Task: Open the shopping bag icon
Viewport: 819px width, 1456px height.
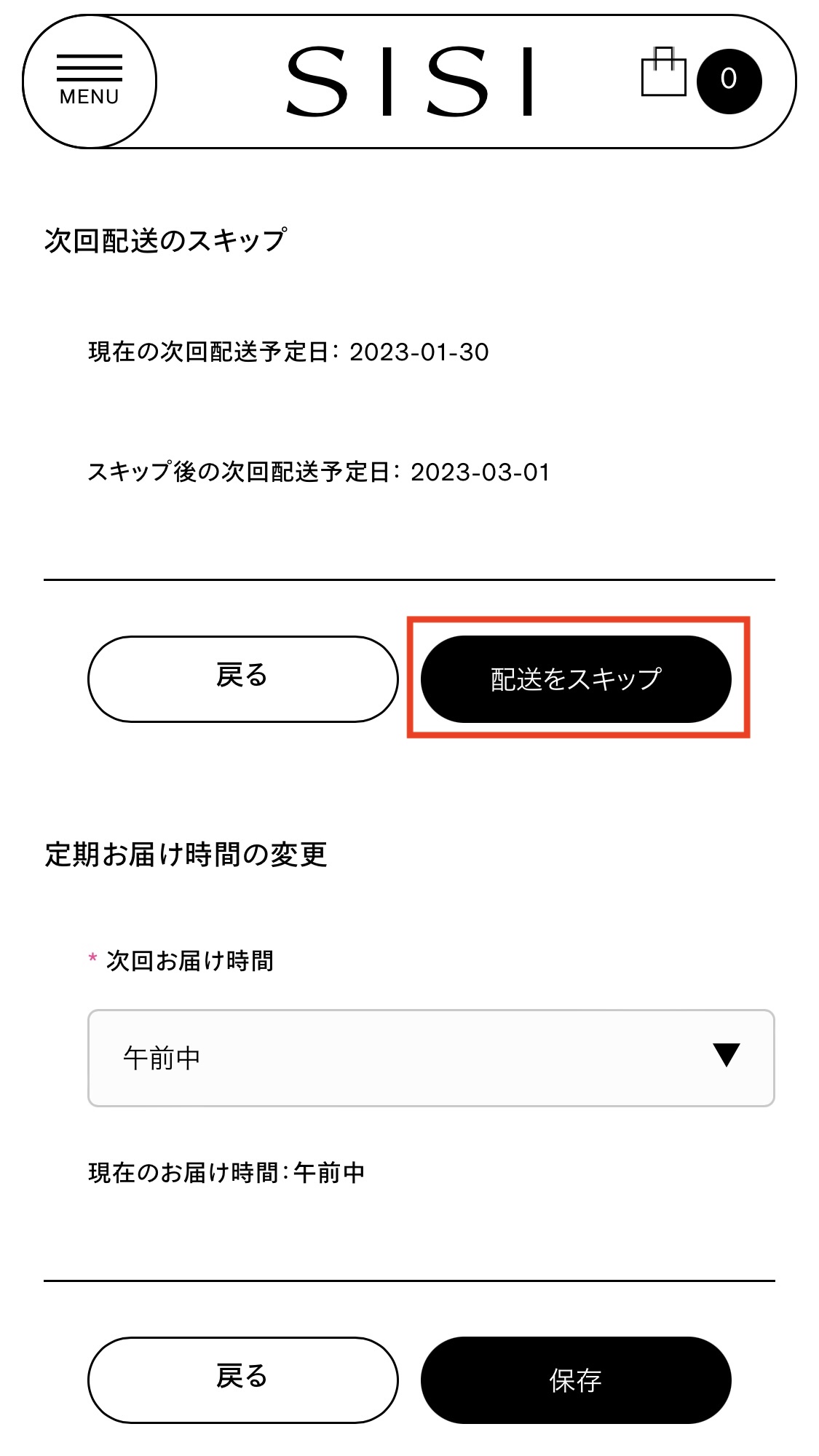Action: click(663, 73)
